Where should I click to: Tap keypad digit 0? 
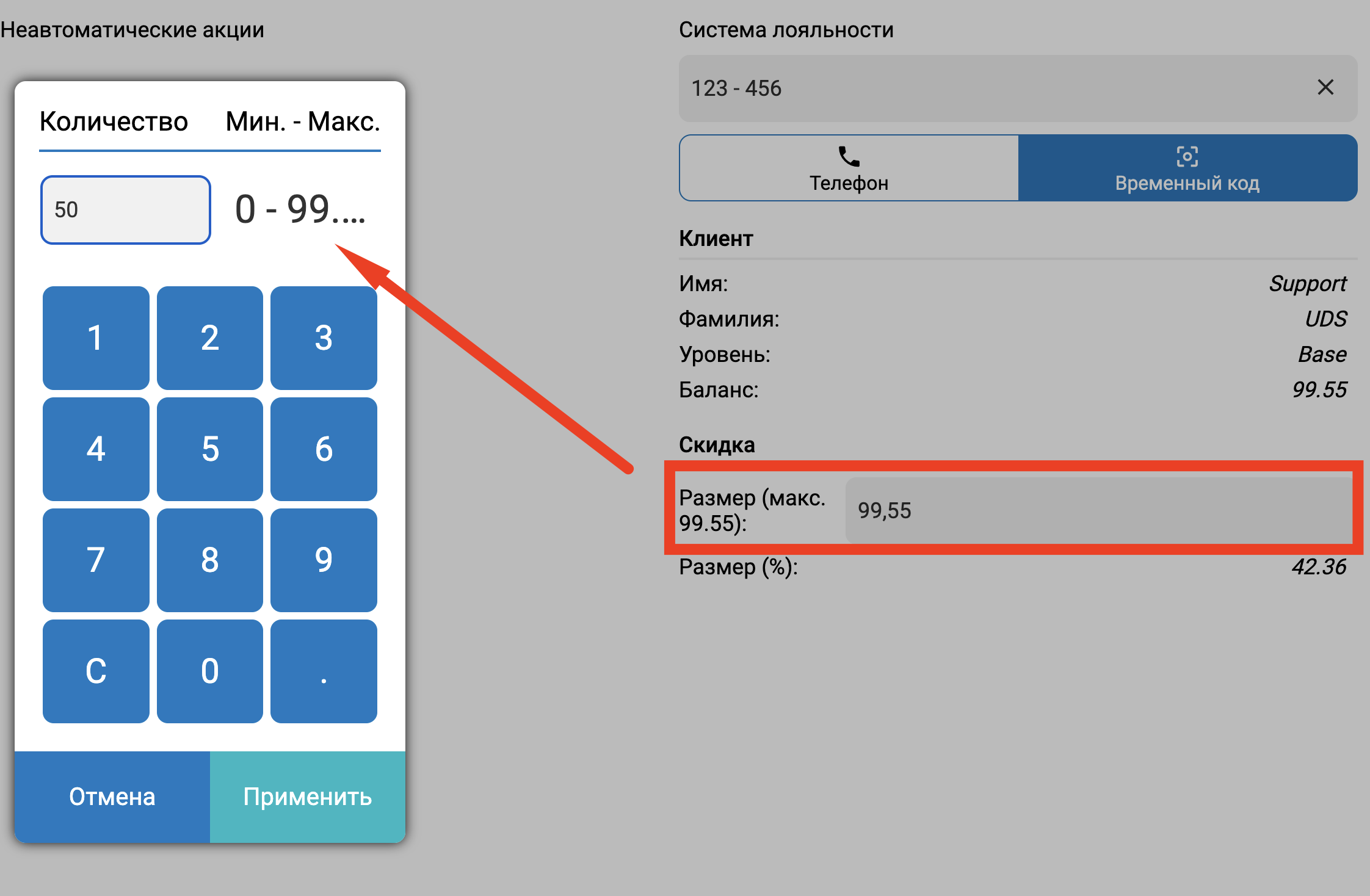tap(209, 671)
